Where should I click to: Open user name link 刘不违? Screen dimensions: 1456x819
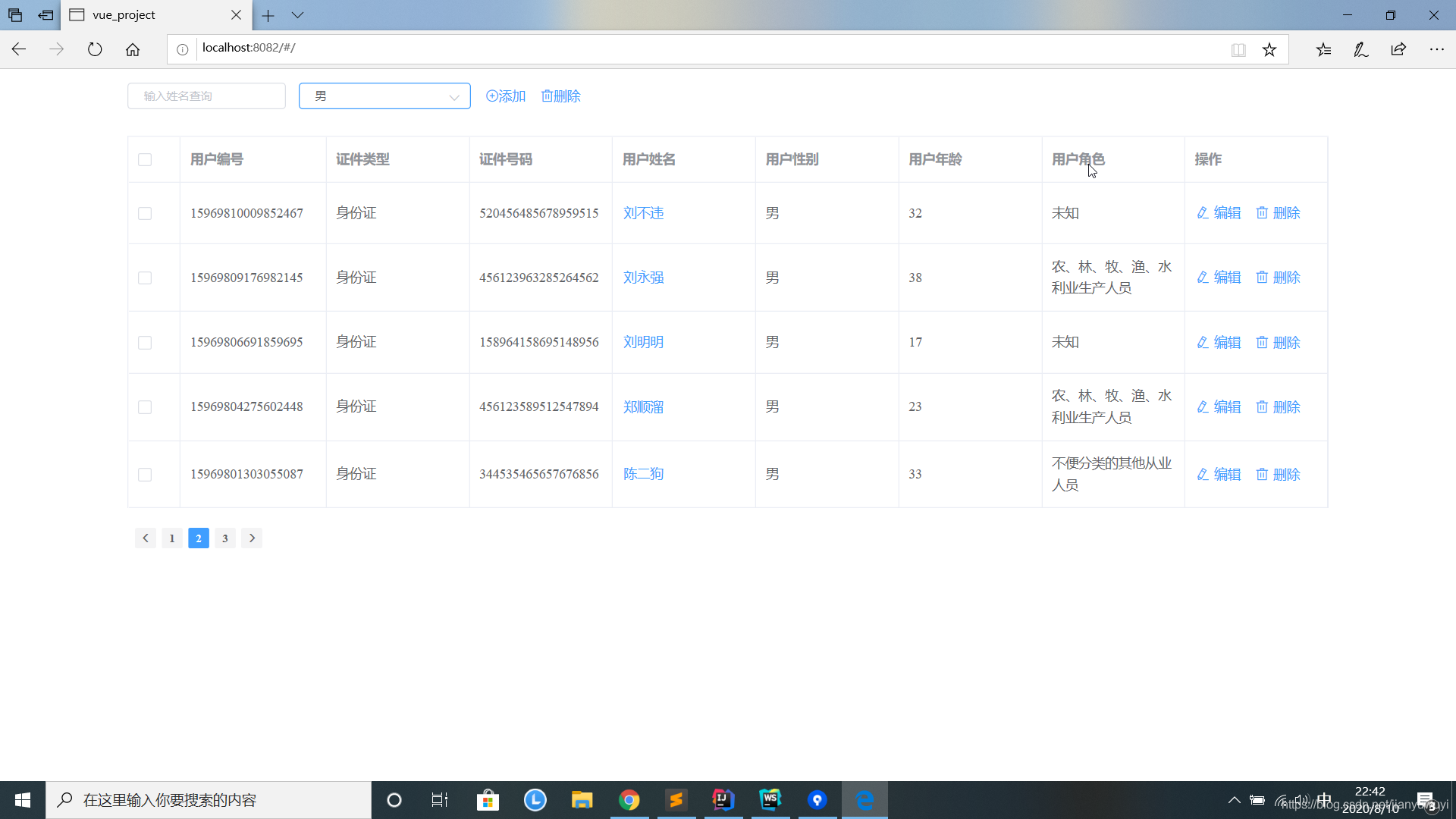coord(643,213)
